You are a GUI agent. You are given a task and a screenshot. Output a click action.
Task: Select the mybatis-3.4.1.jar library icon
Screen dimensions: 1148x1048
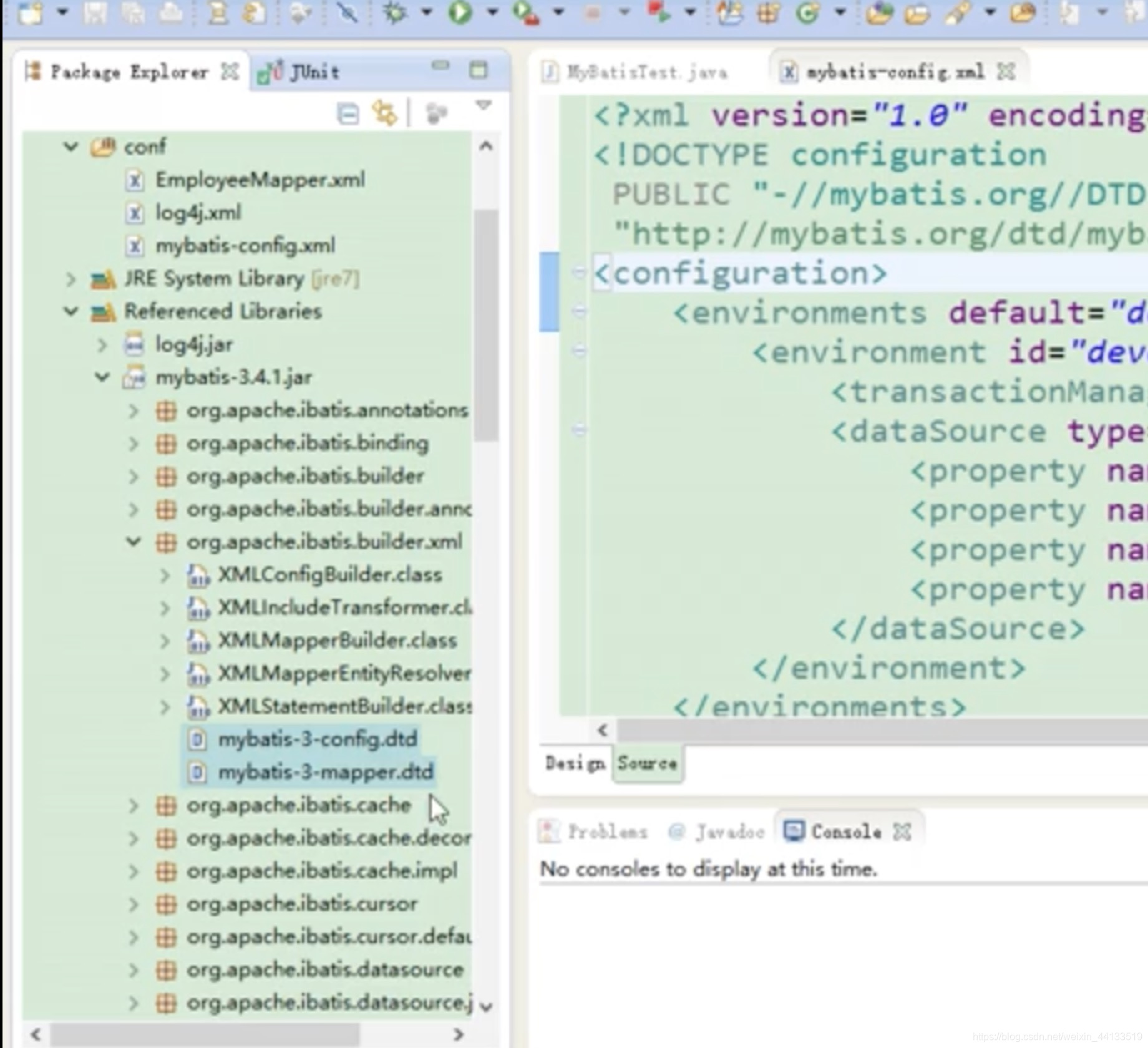pyautogui.click(x=134, y=377)
